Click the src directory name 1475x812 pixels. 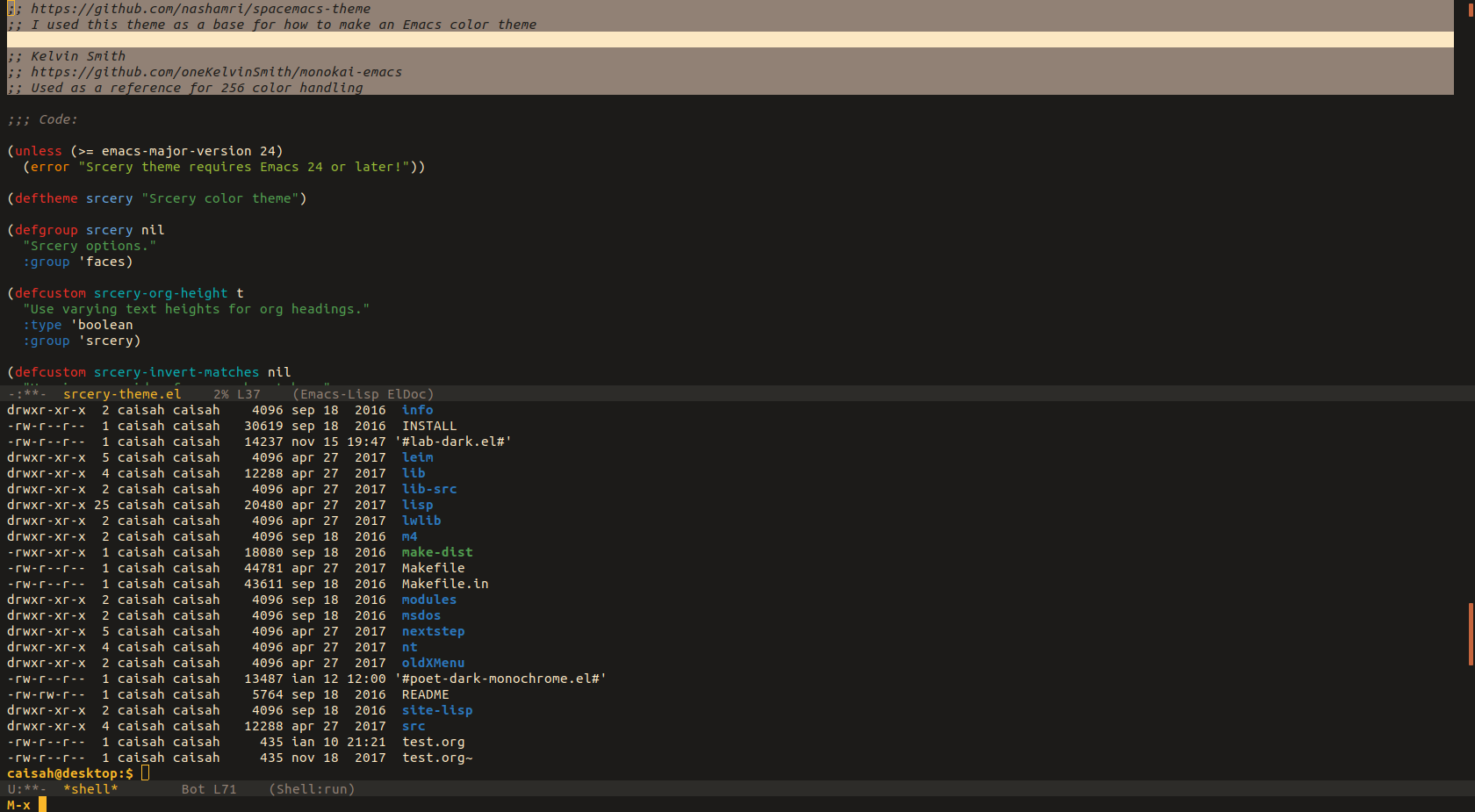point(414,726)
